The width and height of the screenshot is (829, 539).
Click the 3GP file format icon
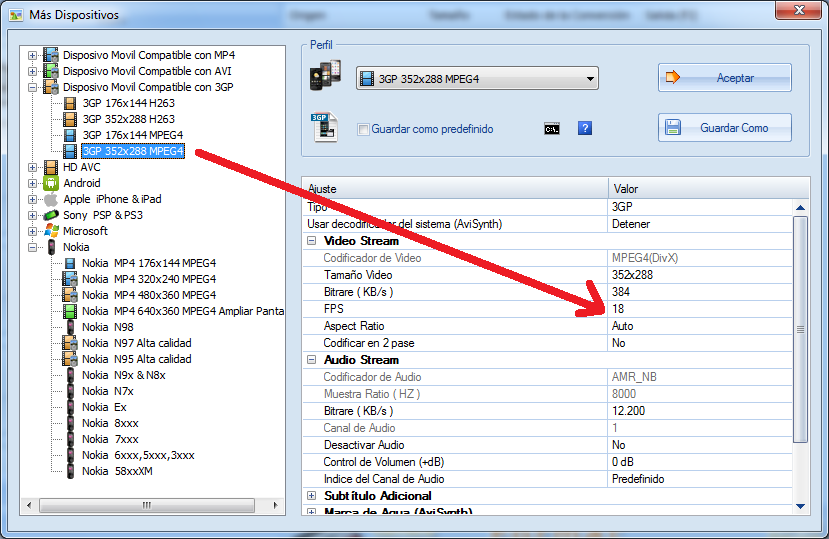click(325, 127)
